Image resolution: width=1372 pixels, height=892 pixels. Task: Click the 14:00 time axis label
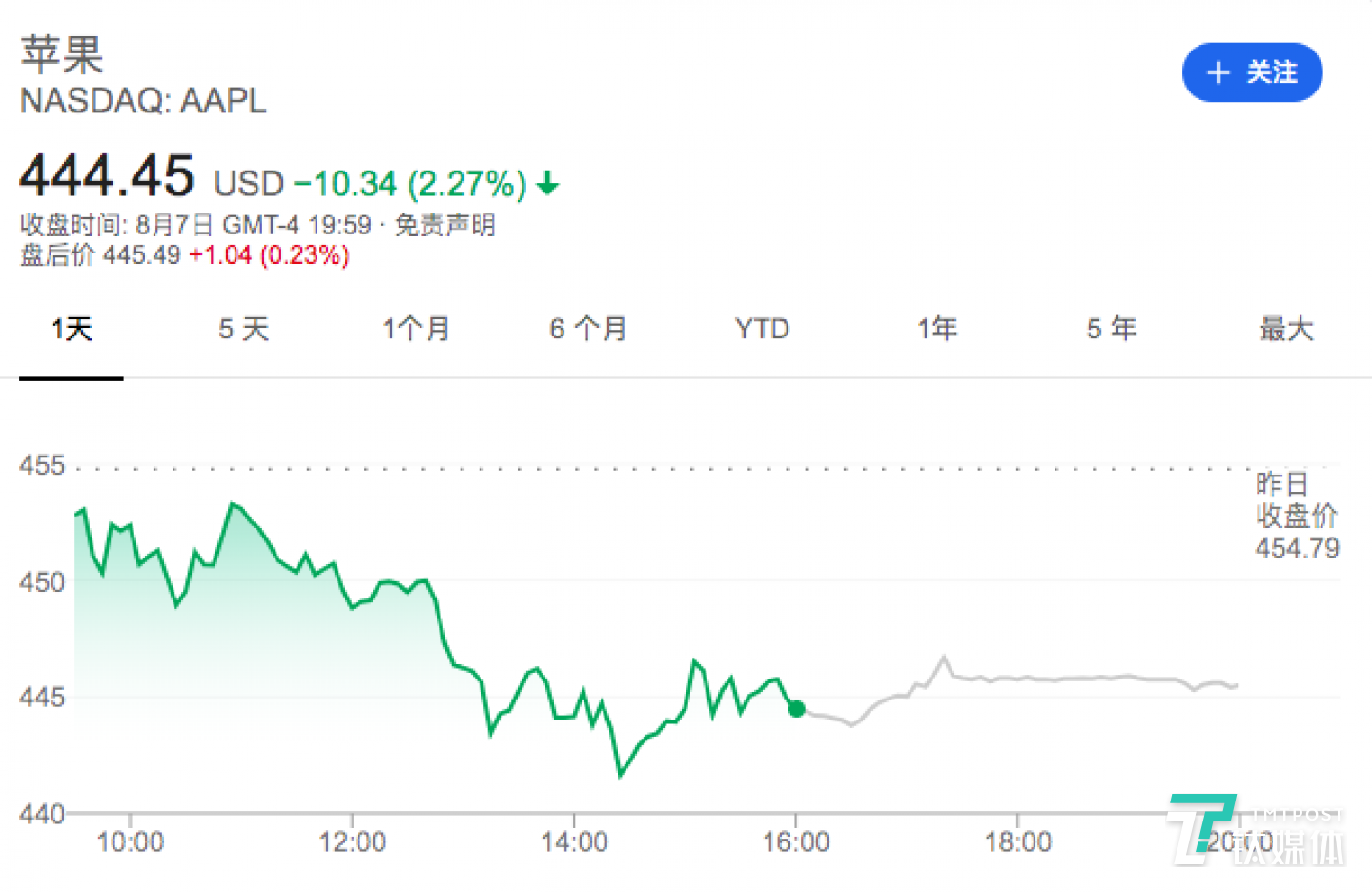click(574, 842)
